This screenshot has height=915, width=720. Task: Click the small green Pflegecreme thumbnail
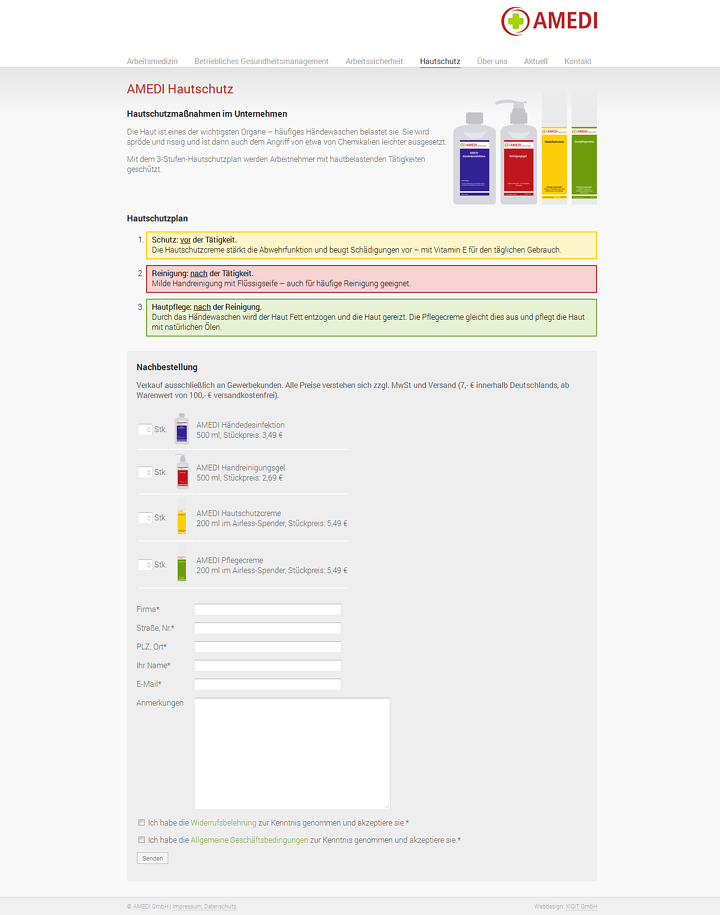[181, 564]
